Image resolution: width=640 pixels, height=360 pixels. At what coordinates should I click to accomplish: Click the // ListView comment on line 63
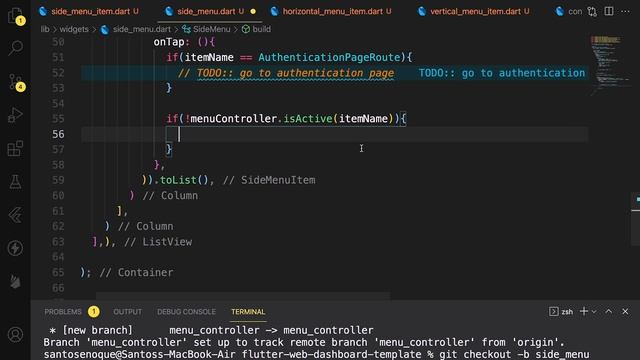click(158, 242)
